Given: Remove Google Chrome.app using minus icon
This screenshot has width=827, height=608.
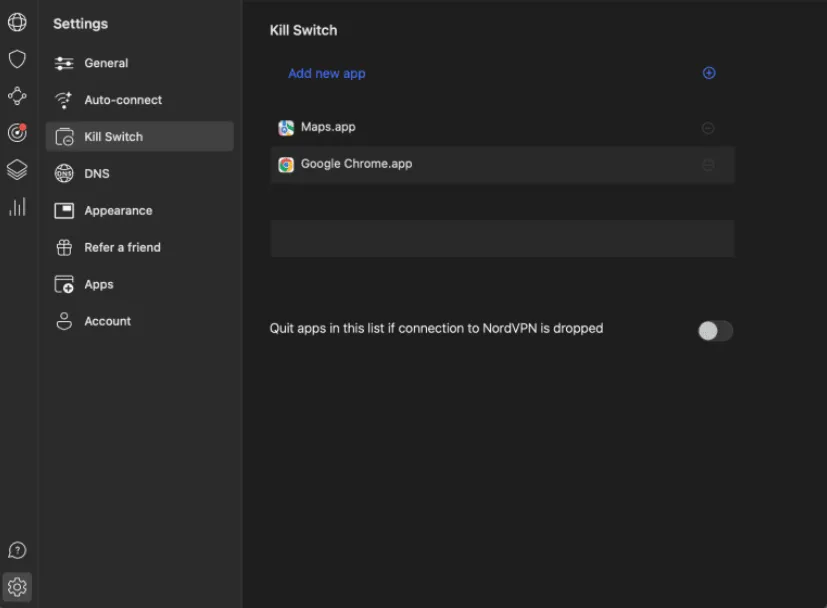Looking at the screenshot, I should coord(708,165).
